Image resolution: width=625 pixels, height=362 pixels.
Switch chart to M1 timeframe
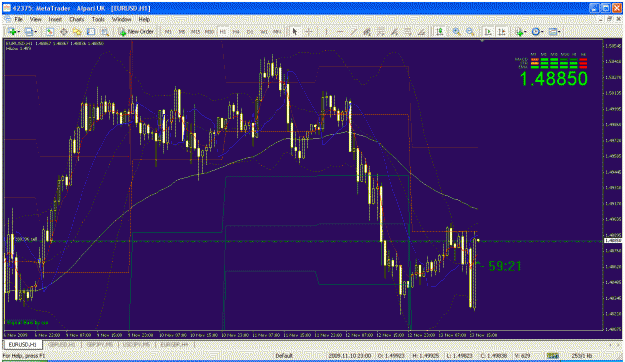click(168, 31)
